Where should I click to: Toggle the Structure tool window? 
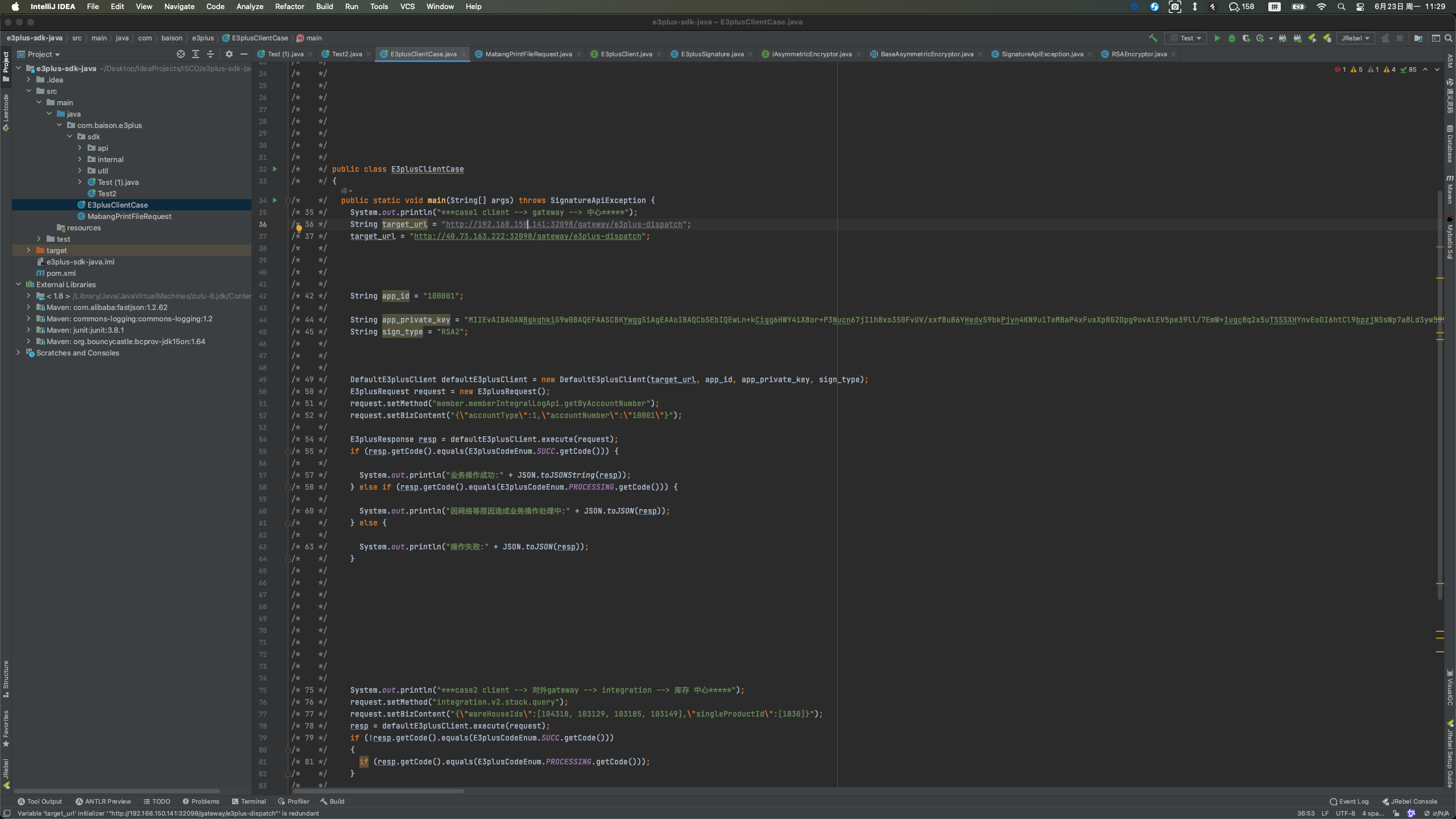(6, 678)
